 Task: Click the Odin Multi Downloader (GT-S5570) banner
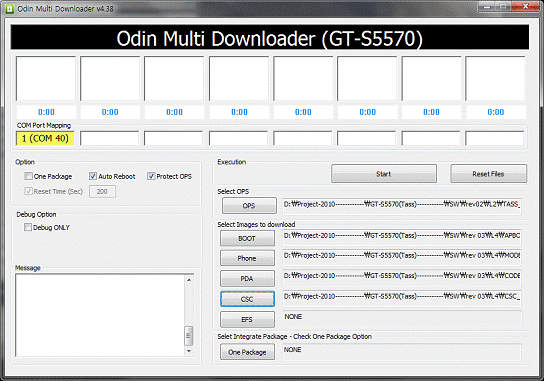coord(270,37)
